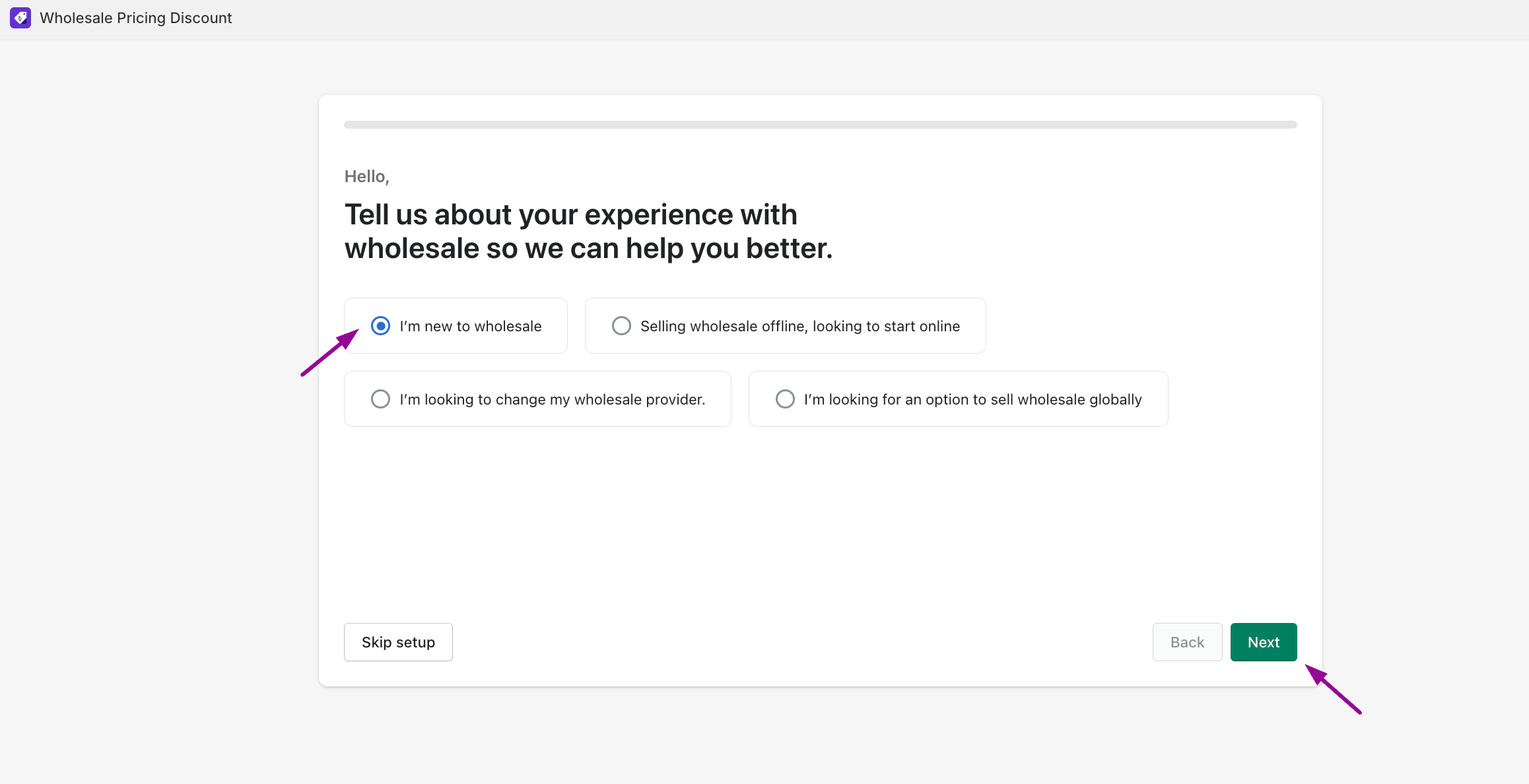Go back with the Back button
This screenshot has height=784, width=1529.
1187,642
